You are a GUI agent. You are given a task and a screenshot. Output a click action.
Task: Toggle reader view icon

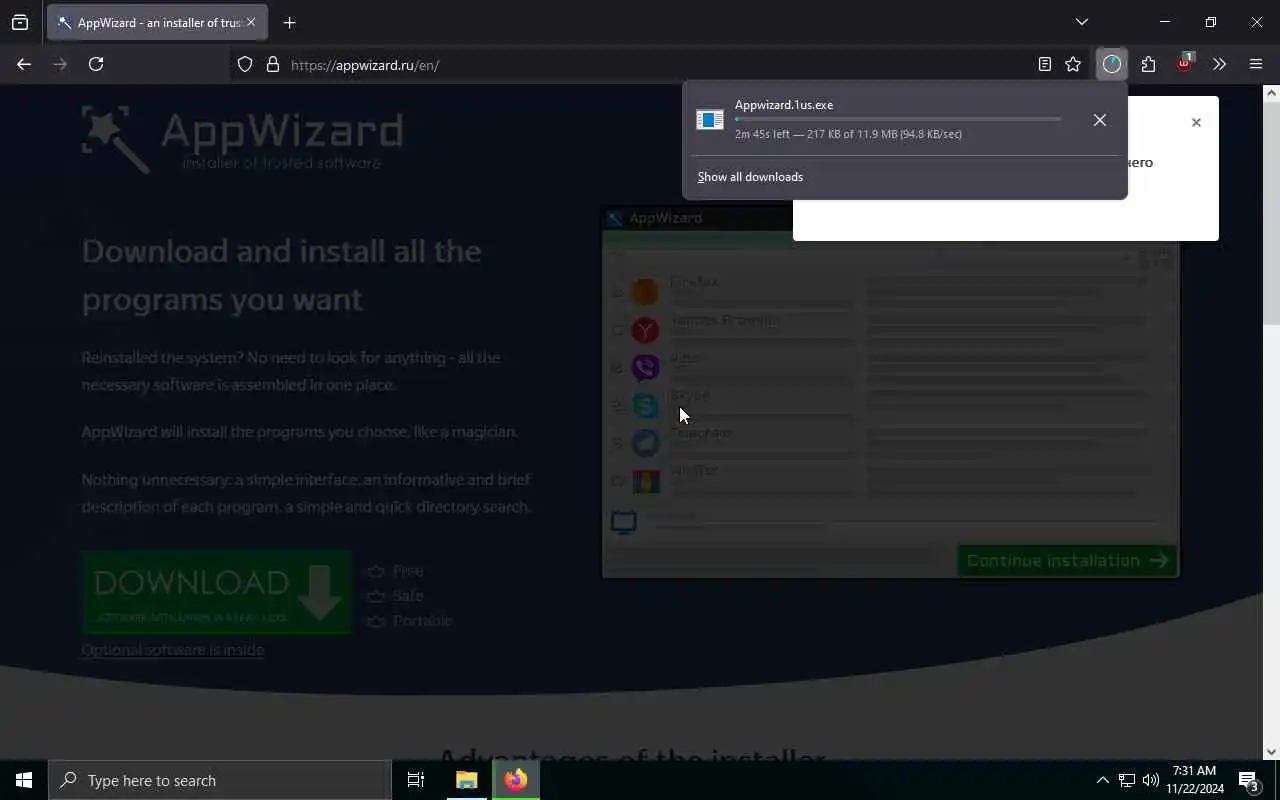point(1045,64)
